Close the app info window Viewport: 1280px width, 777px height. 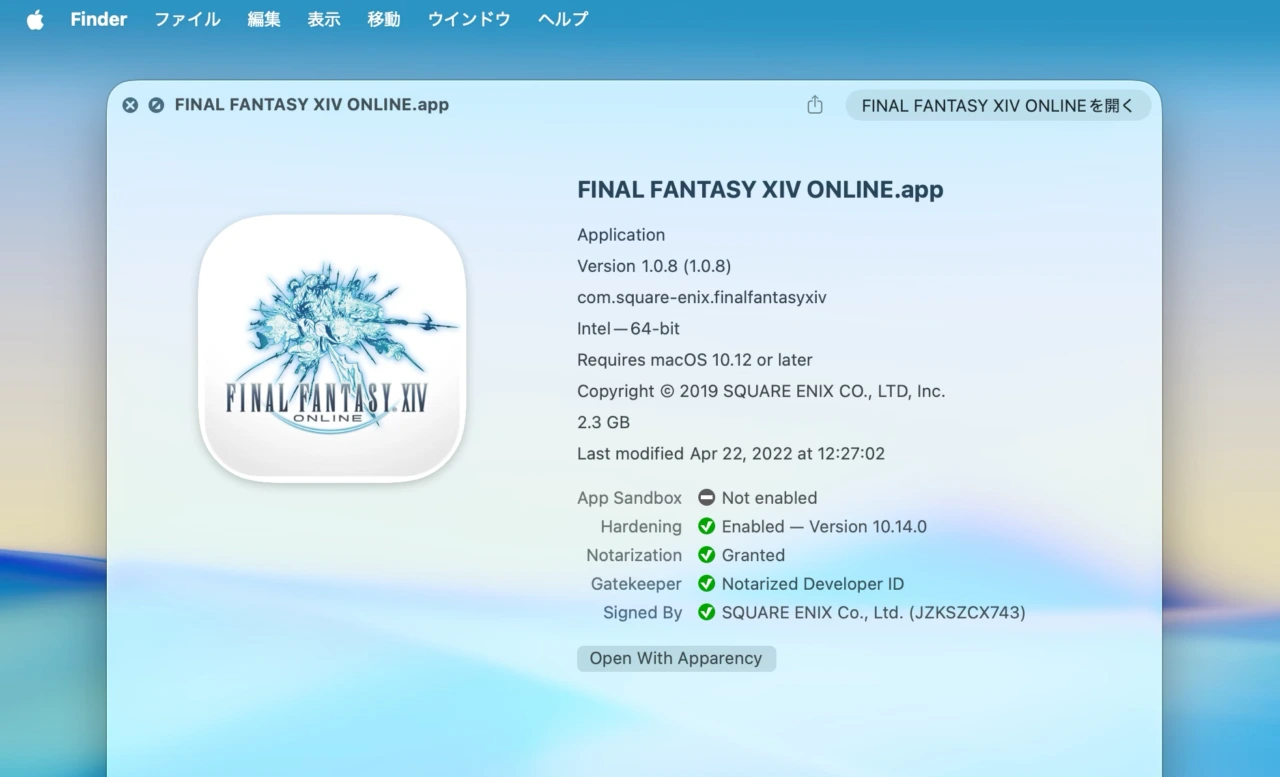click(129, 104)
